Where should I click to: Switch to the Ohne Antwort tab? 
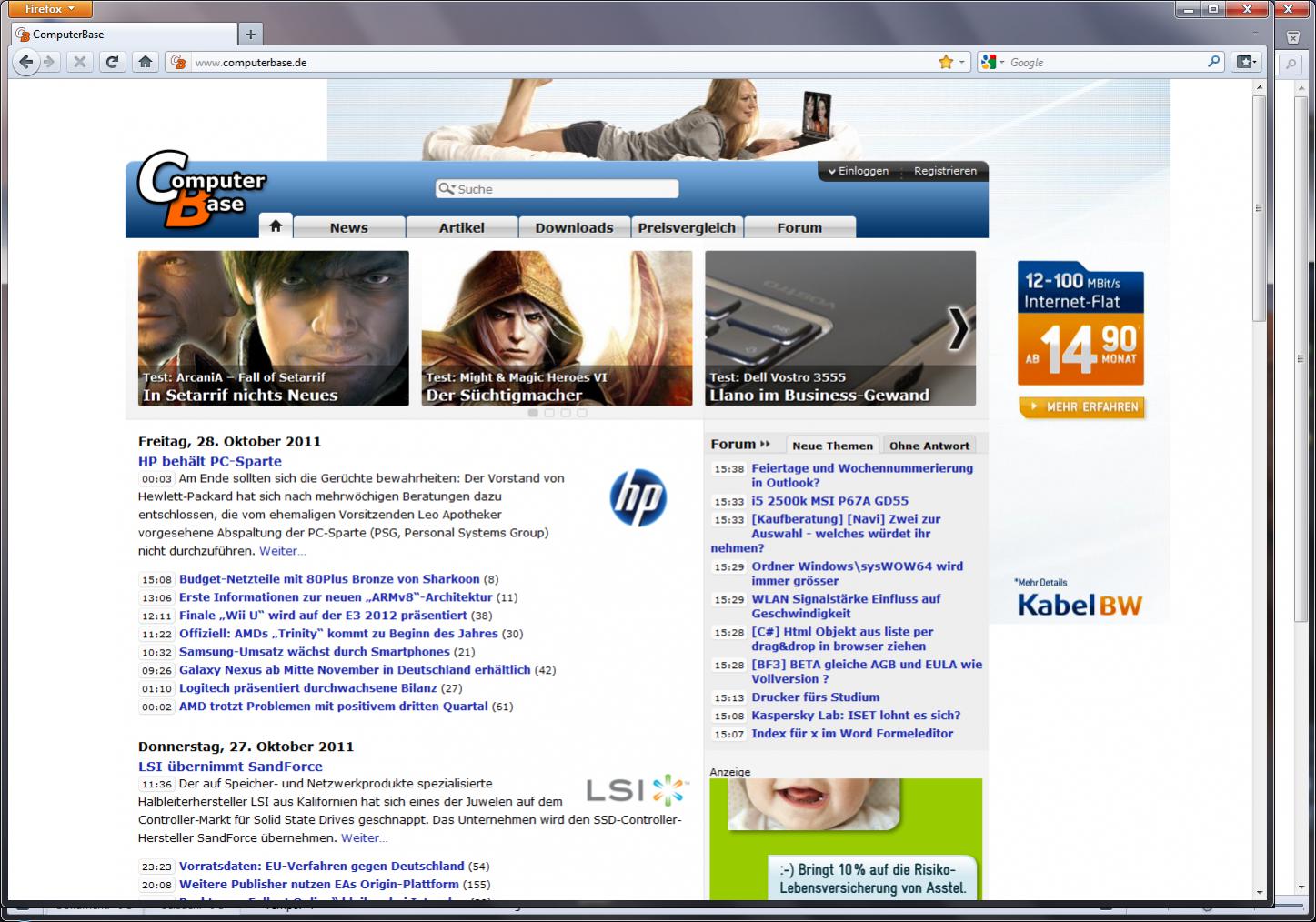(929, 446)
